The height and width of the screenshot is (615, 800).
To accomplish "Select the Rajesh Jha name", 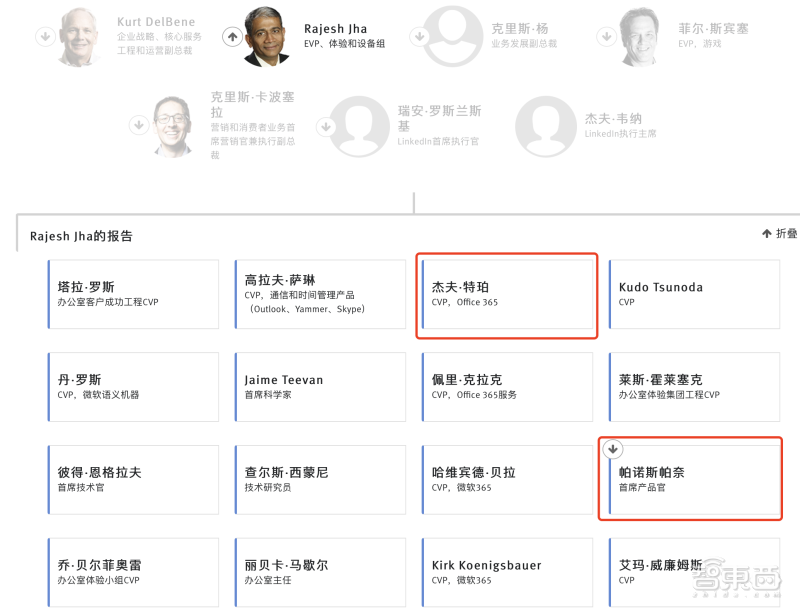I will click(335, 29).
